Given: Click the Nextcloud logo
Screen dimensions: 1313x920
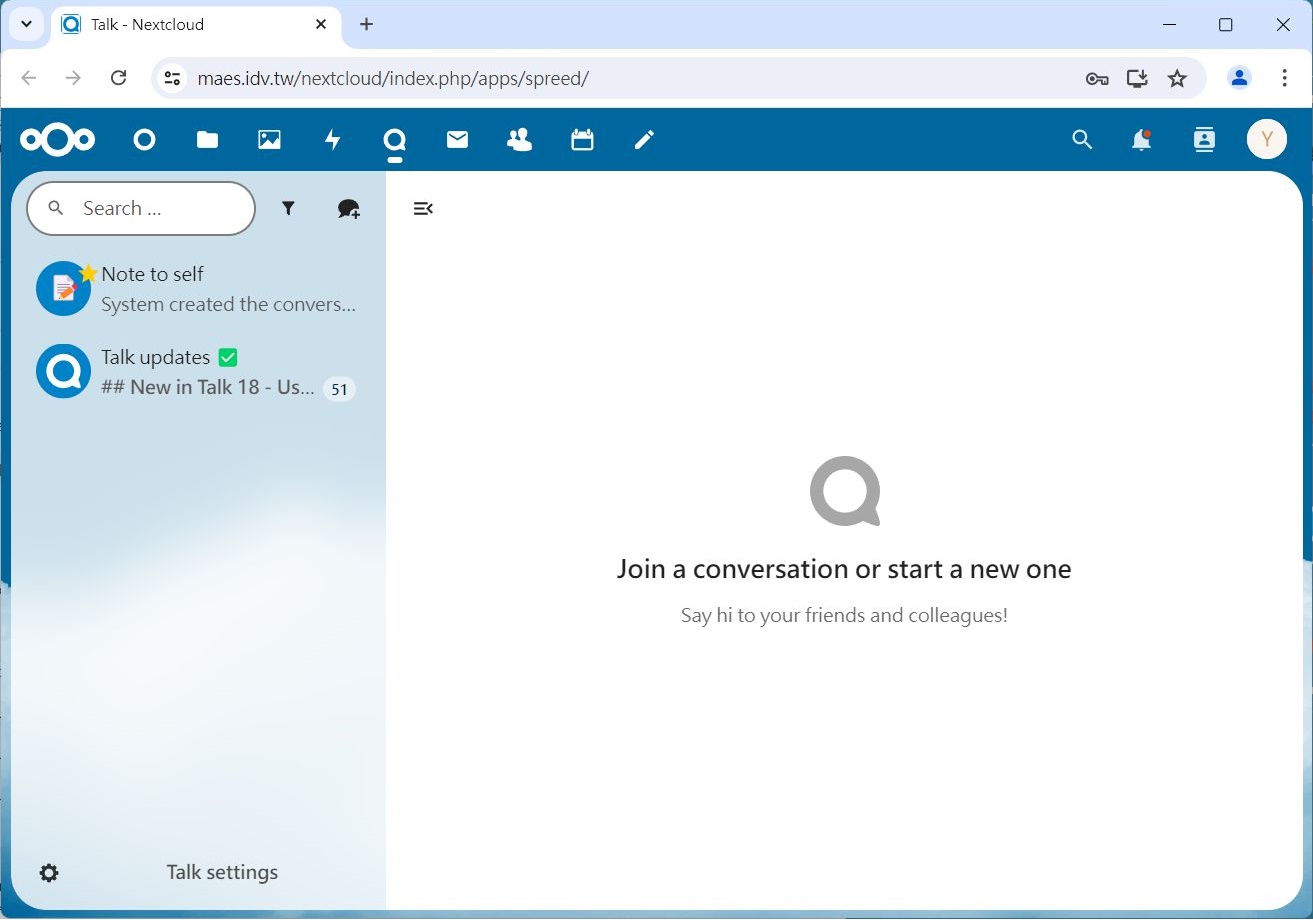Looking at the screenshot, I should coord(58,140).
